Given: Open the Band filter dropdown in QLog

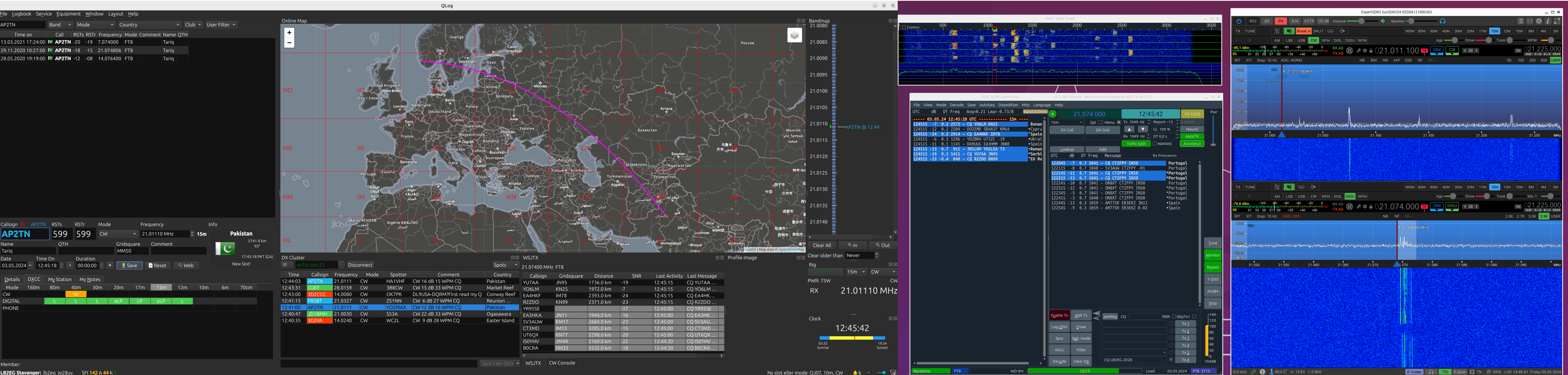Looking at the screenshot, I should tap(60, 25).
